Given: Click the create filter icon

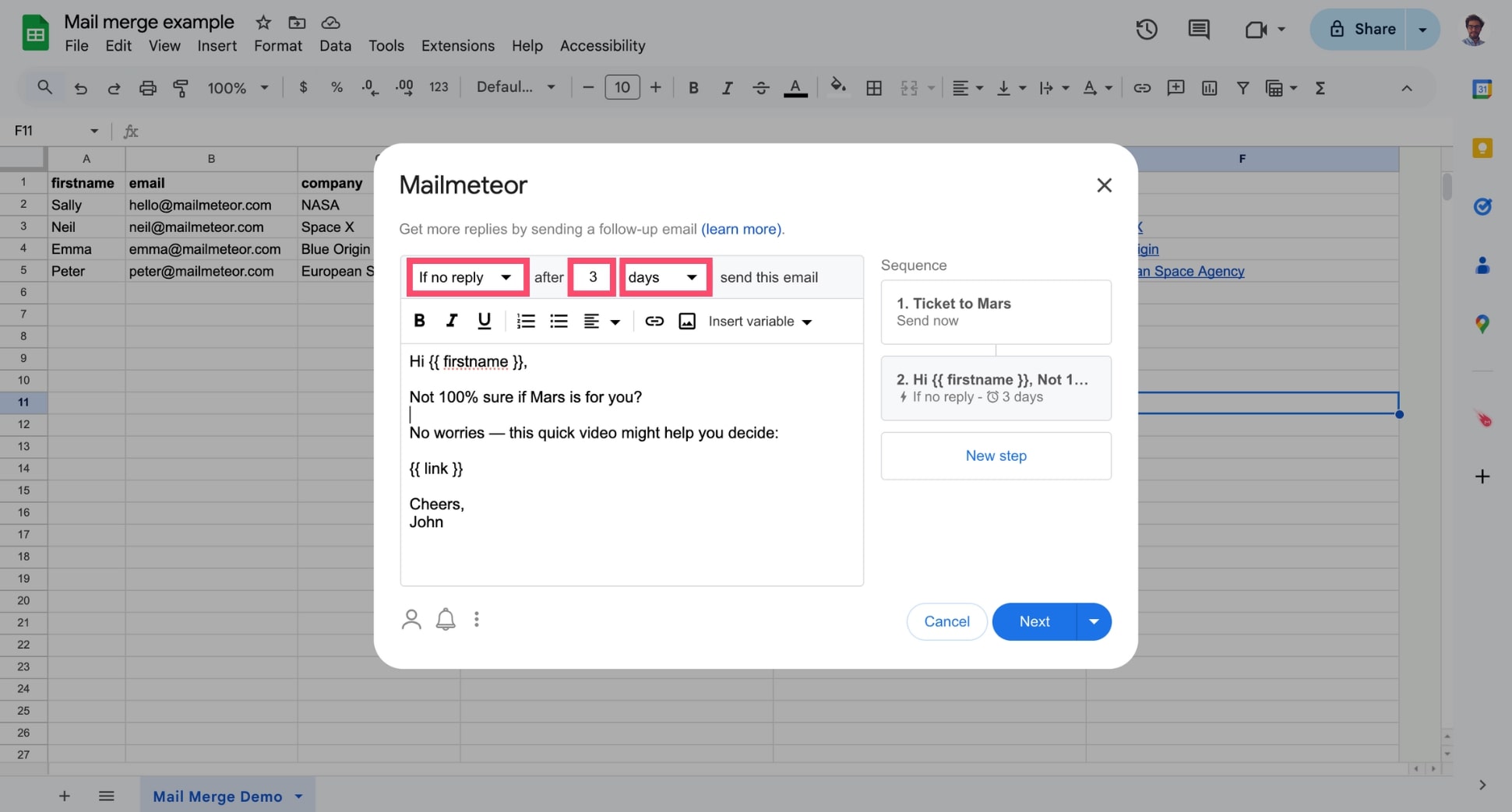Looking at the screenshot, I should click(1242, 88).
